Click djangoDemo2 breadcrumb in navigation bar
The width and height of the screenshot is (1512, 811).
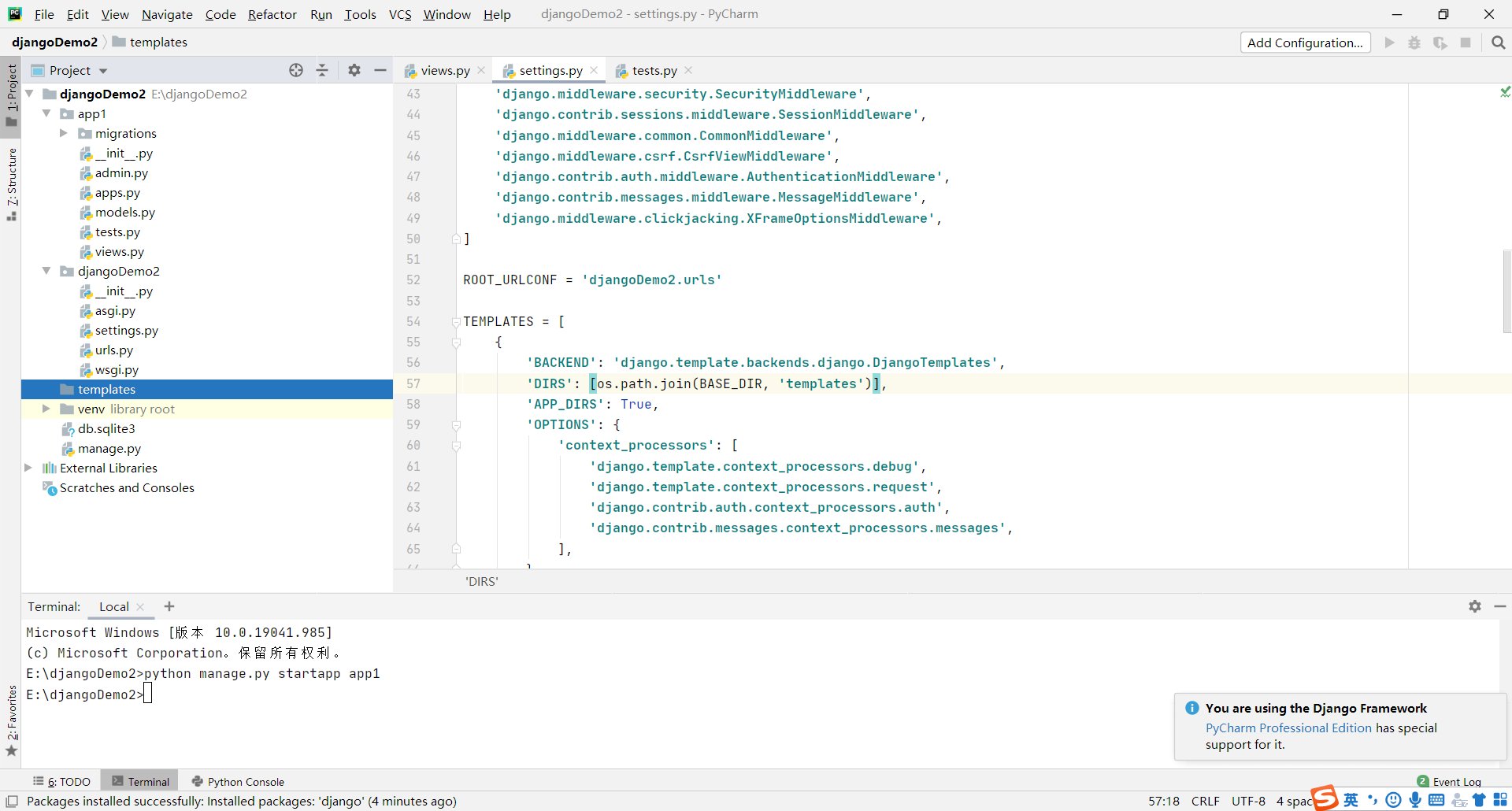(54, 42)
